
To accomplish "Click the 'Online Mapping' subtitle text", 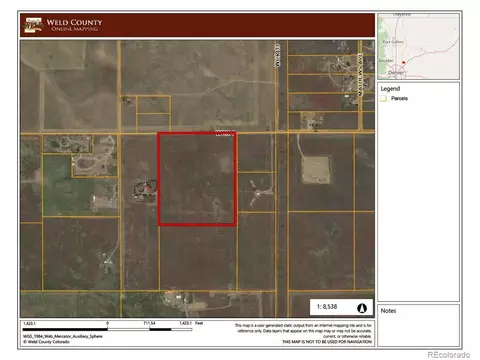I will tap(75, 29).
